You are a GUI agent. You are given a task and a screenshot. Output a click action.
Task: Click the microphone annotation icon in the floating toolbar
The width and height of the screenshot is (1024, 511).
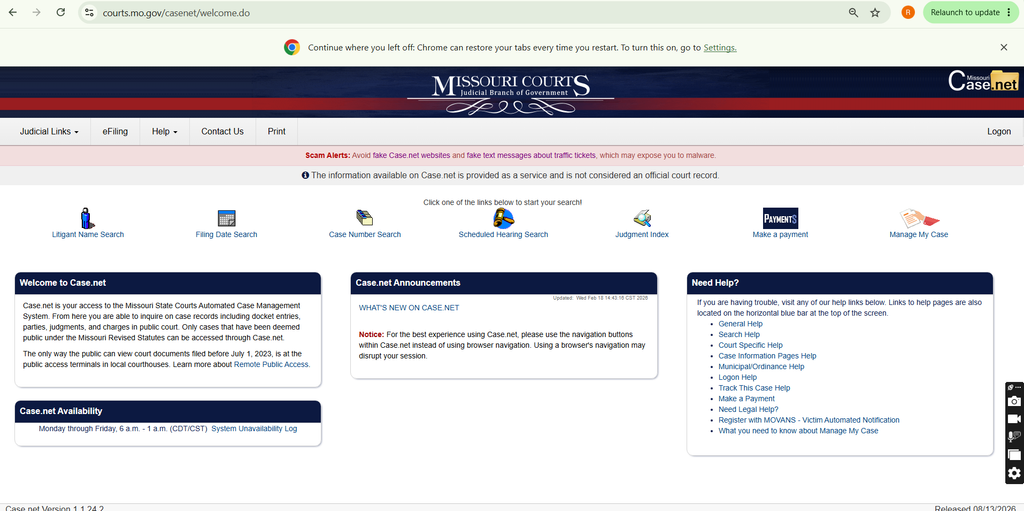point(1014,437)
